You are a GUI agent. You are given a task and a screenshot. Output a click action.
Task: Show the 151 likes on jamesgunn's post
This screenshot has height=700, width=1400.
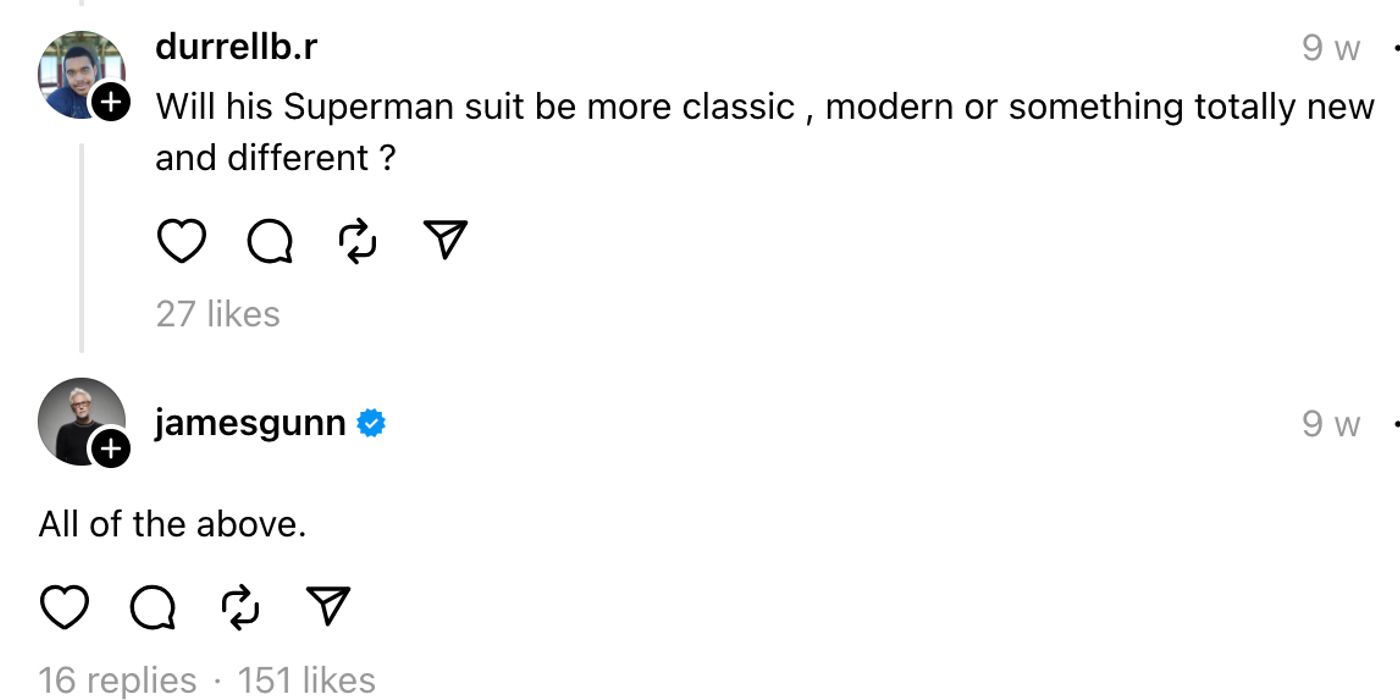306,681
